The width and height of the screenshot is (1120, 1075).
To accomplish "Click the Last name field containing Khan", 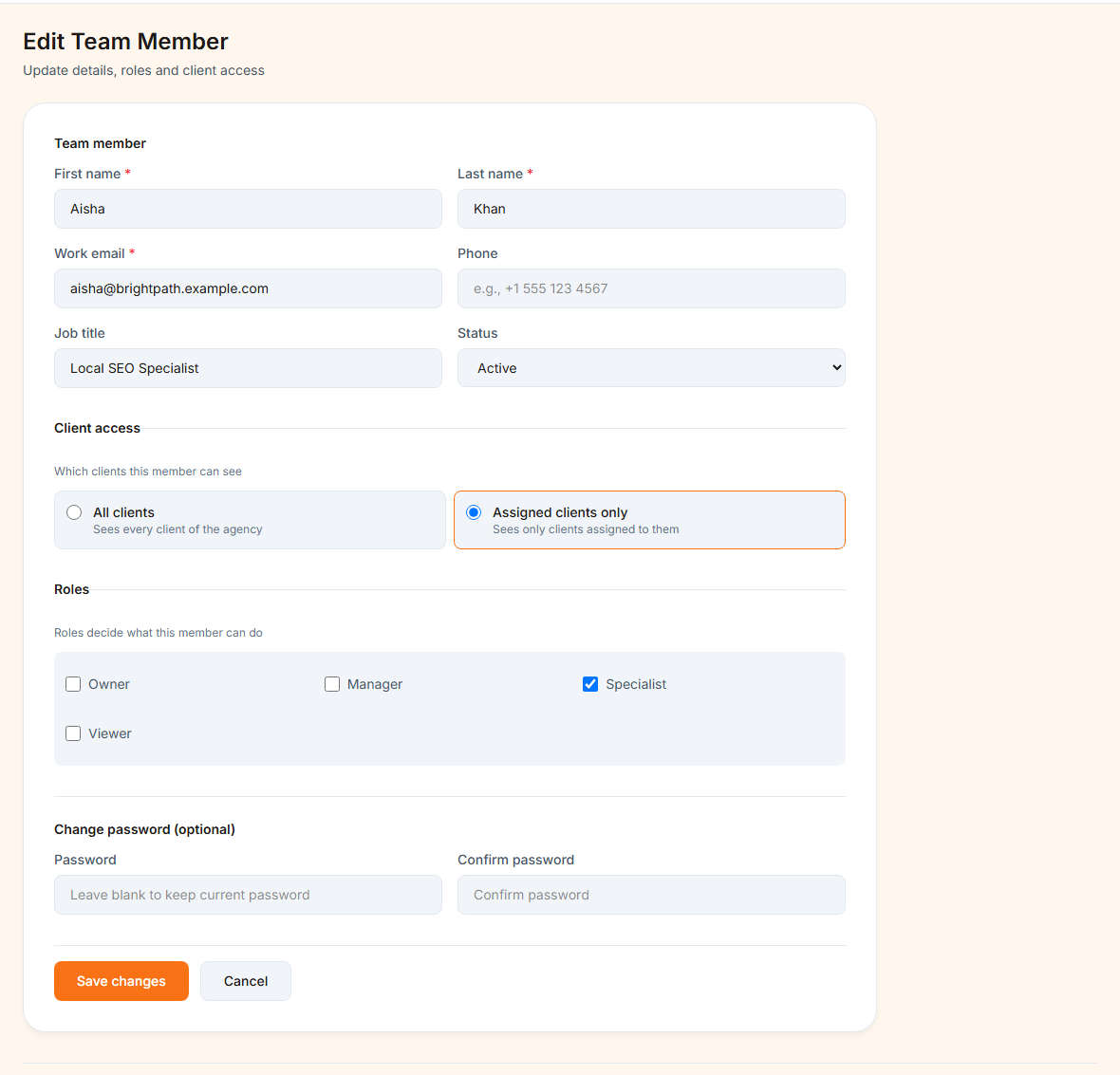I will point(651,209).
